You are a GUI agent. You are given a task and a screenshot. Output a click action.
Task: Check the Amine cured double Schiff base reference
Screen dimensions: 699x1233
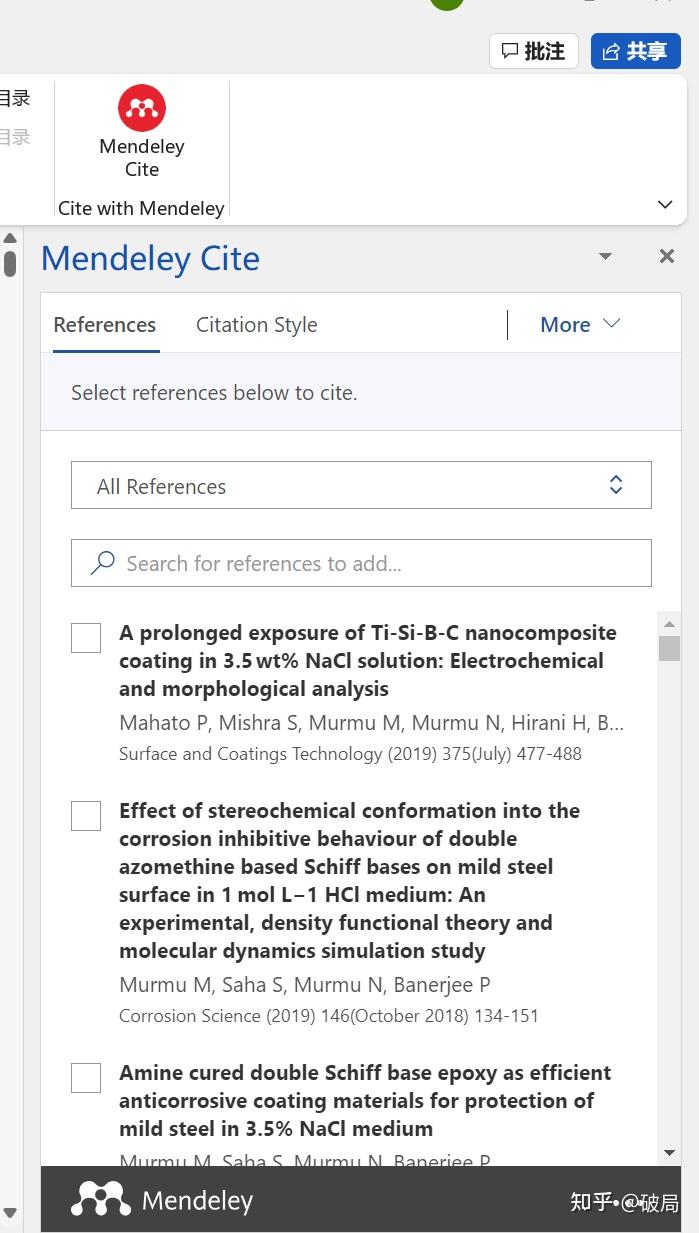pos(86,1078)
